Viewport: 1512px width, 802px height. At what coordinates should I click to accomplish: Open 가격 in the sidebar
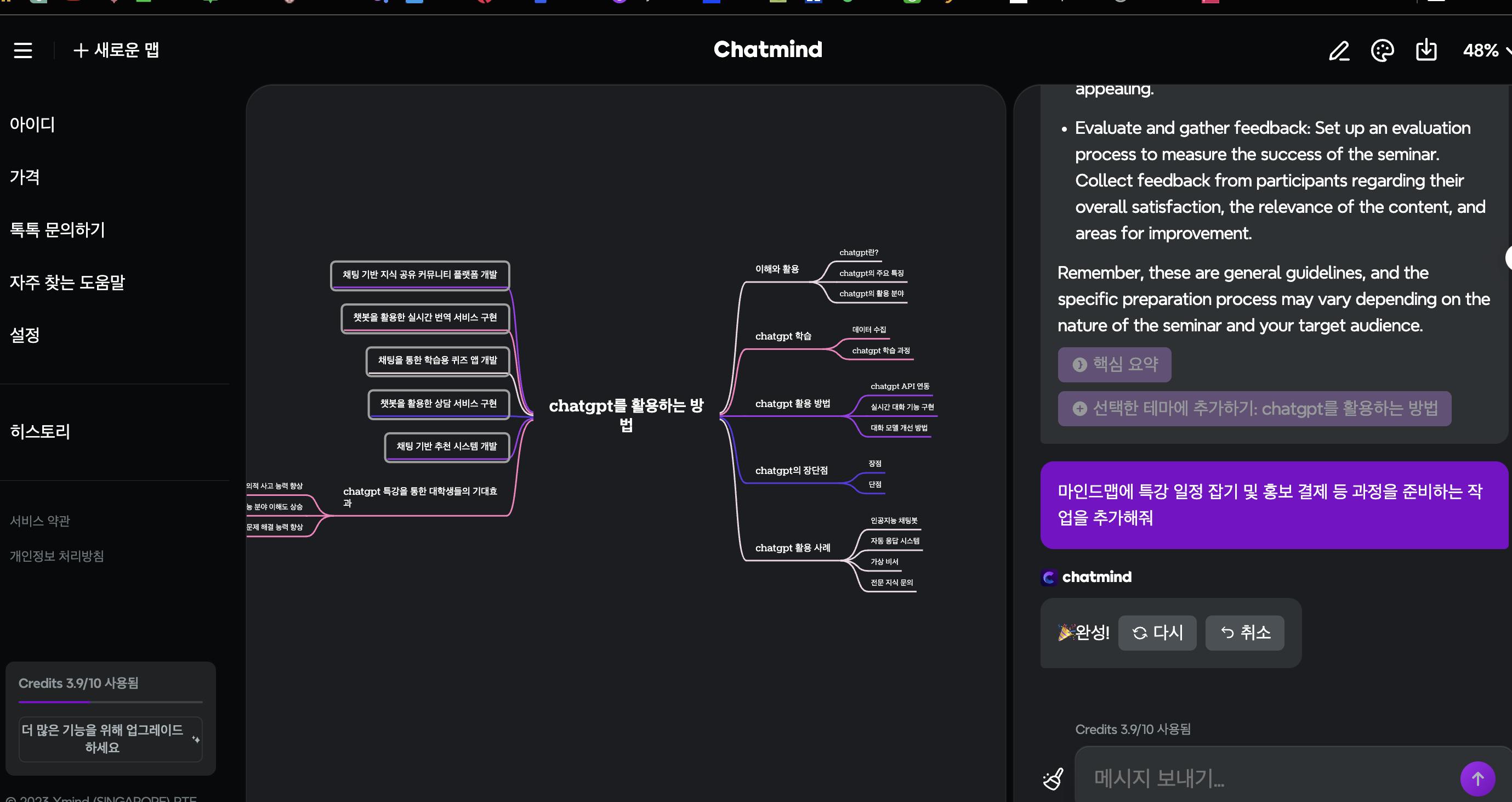tap(25, 177)
